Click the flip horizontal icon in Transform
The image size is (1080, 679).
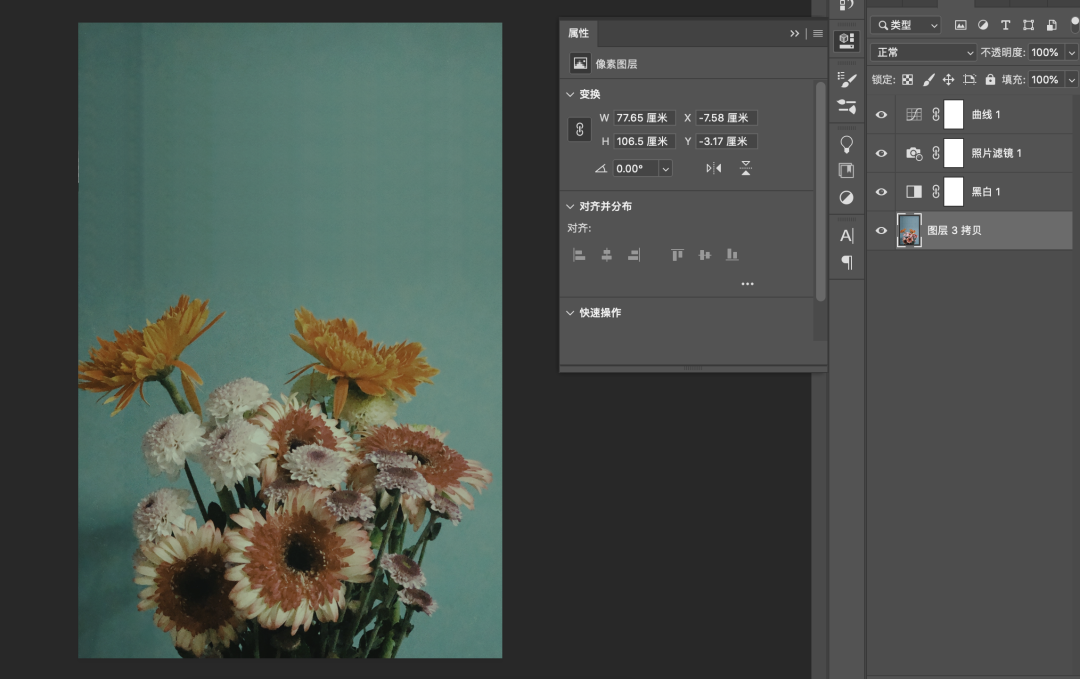(713, 168)
